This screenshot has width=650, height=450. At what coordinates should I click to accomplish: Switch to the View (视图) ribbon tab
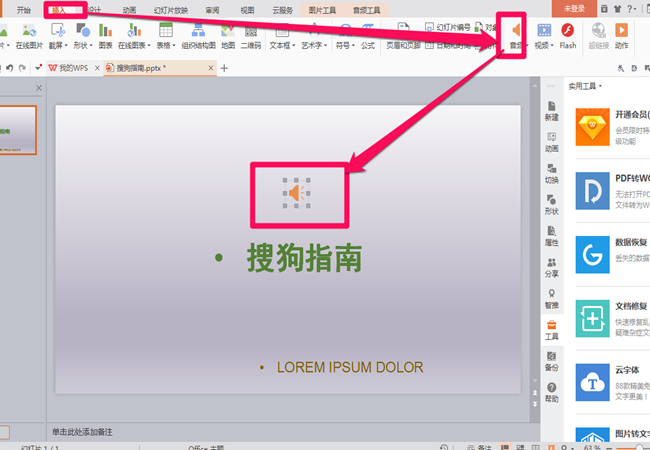pyautogui.click(x=247, y=10)
